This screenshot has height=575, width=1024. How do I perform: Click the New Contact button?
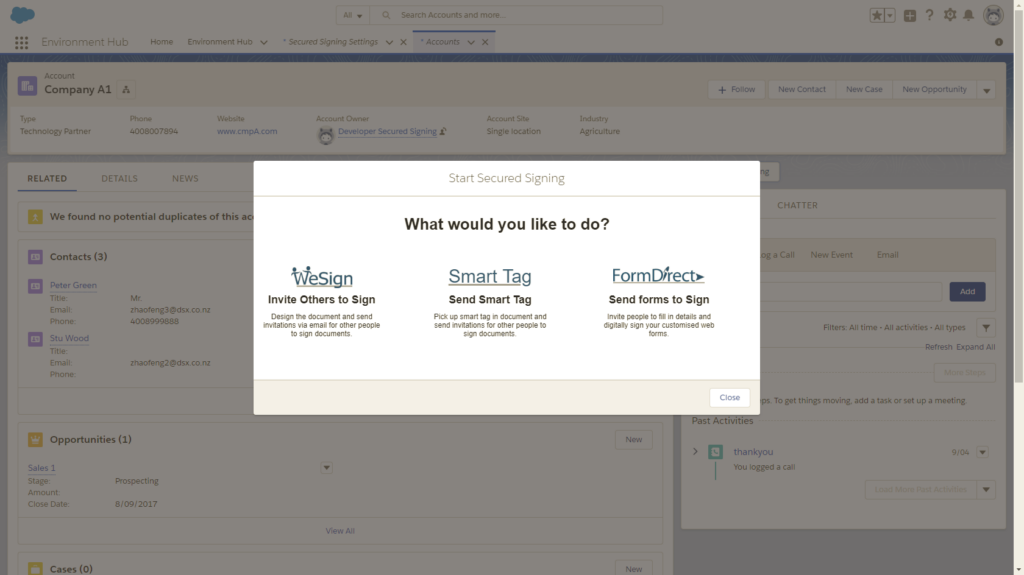pos(801,90)
